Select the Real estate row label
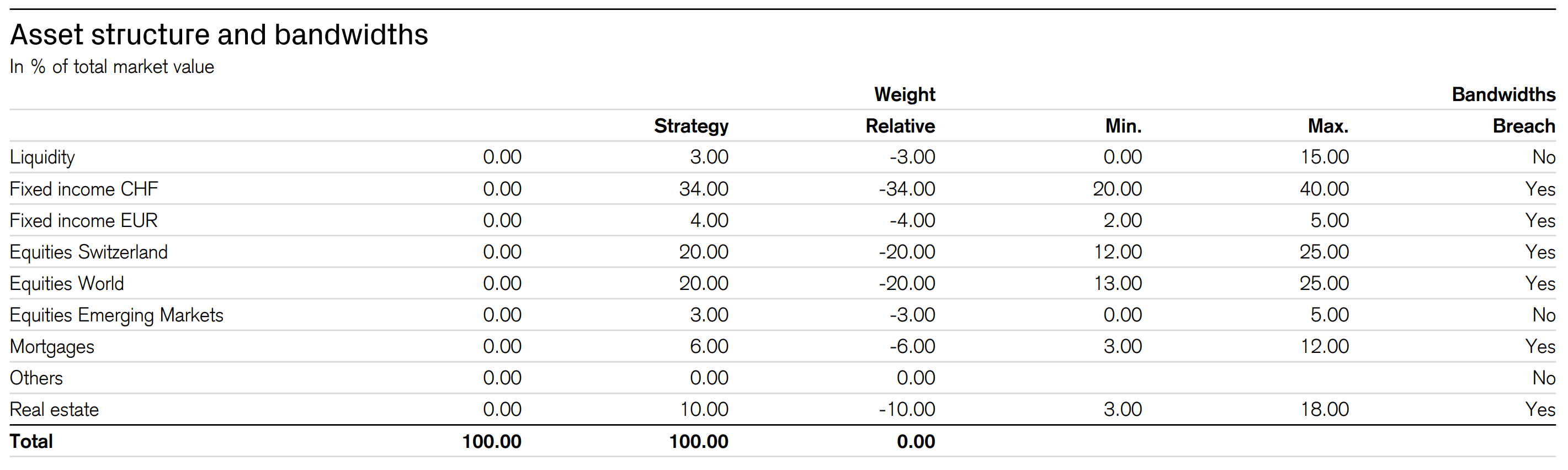 54,410
